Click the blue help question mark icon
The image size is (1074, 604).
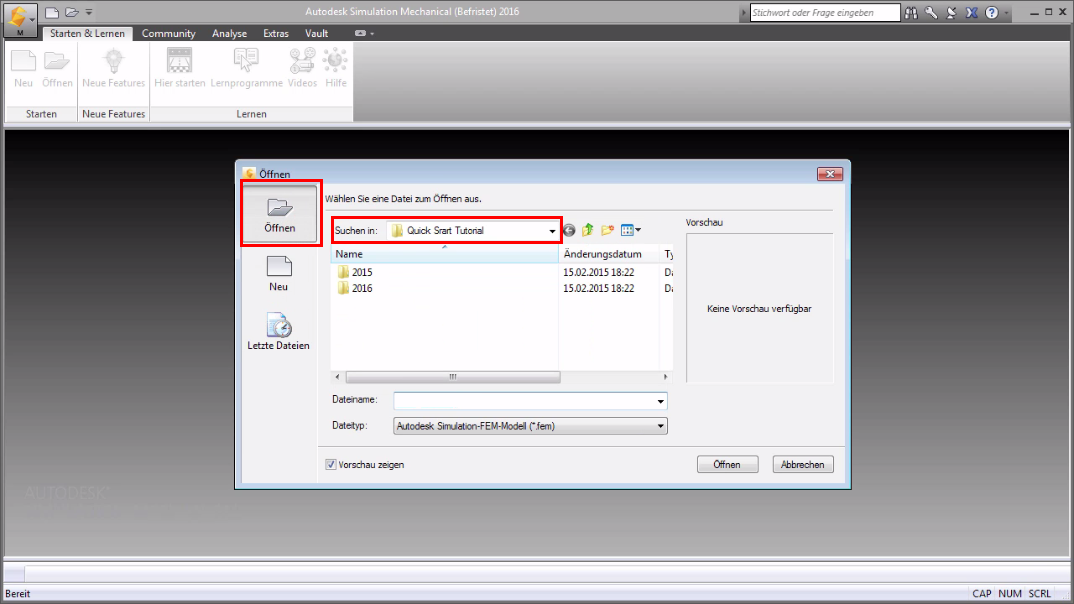[x=992, y=12]
